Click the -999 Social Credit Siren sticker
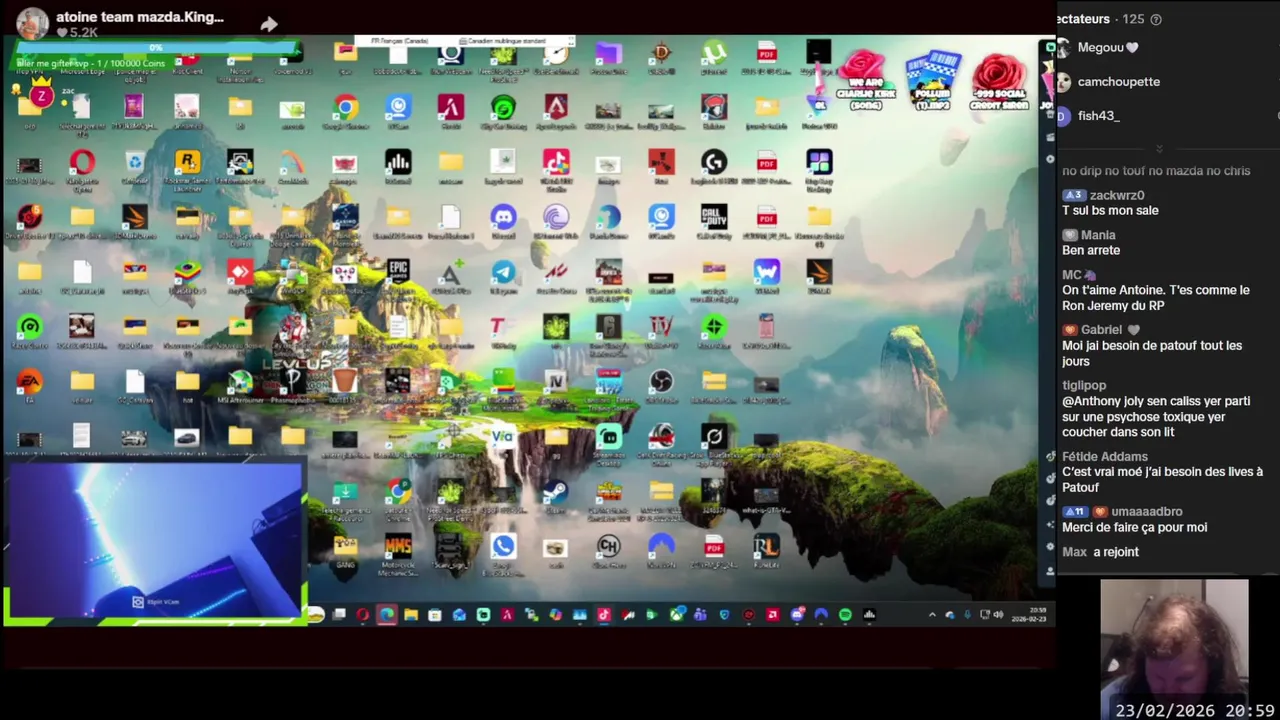The width and height of the screenshot is (1280, 720). click(x=998, y=80)
